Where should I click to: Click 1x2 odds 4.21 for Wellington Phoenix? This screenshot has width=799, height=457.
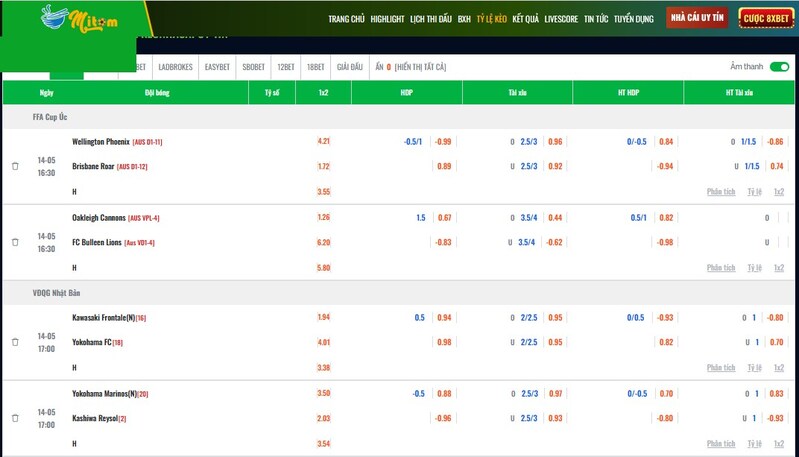(324, 141)
